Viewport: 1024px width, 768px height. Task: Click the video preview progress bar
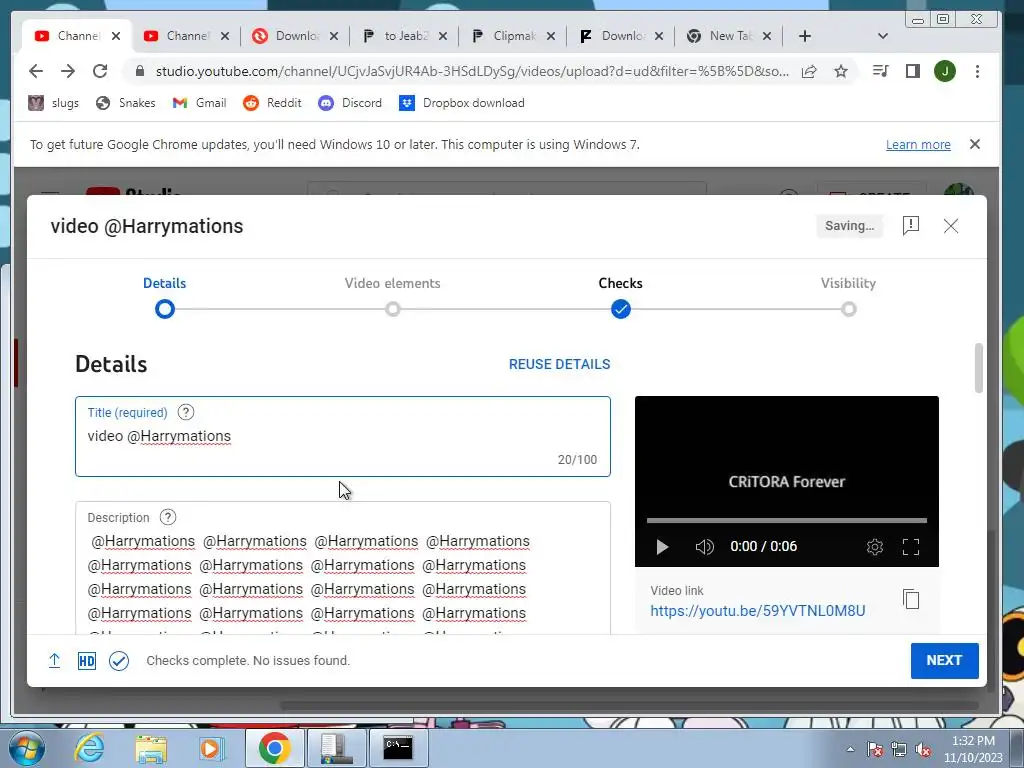tap(786, 520)
